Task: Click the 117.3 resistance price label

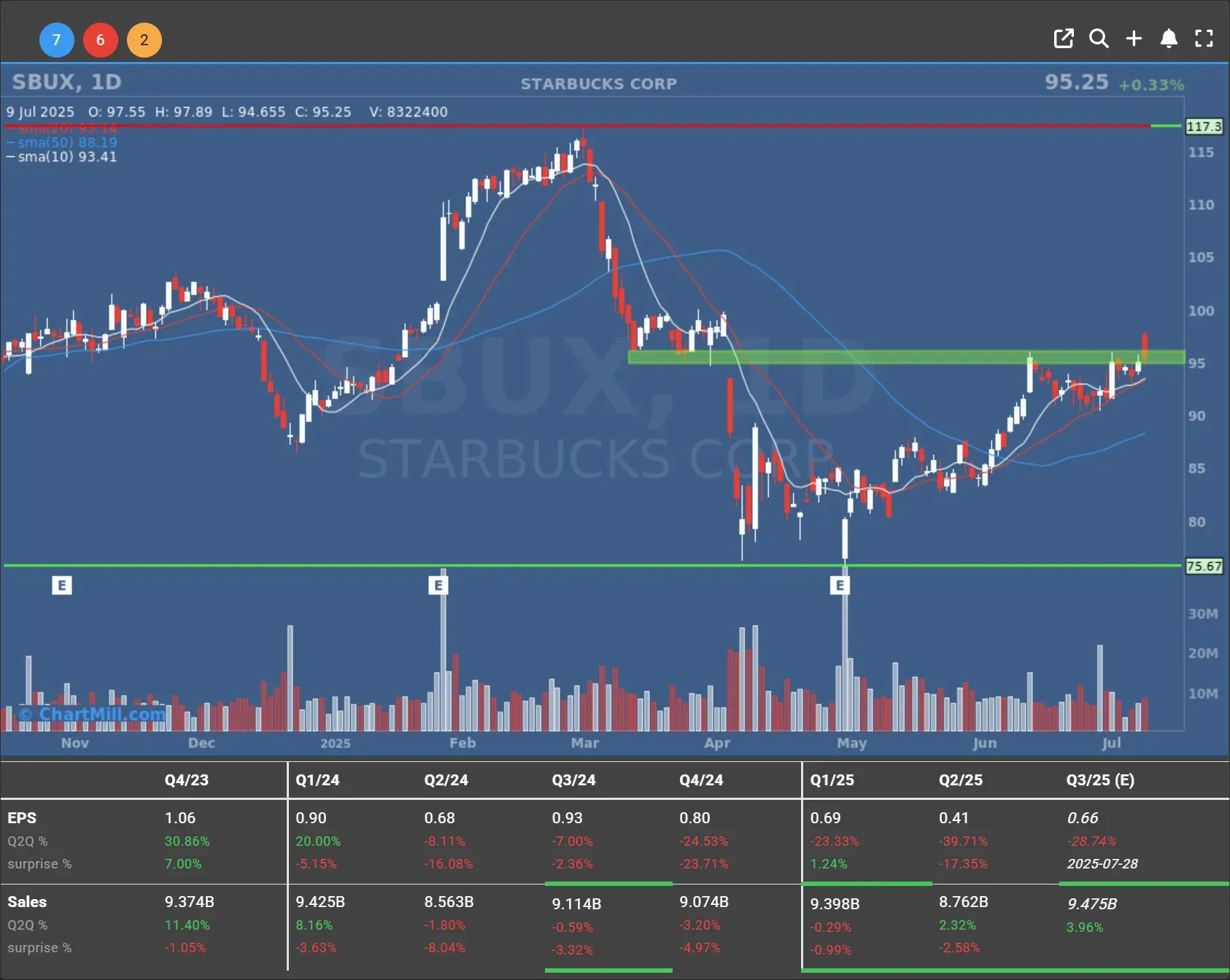Action: (x=1204, y=126)
